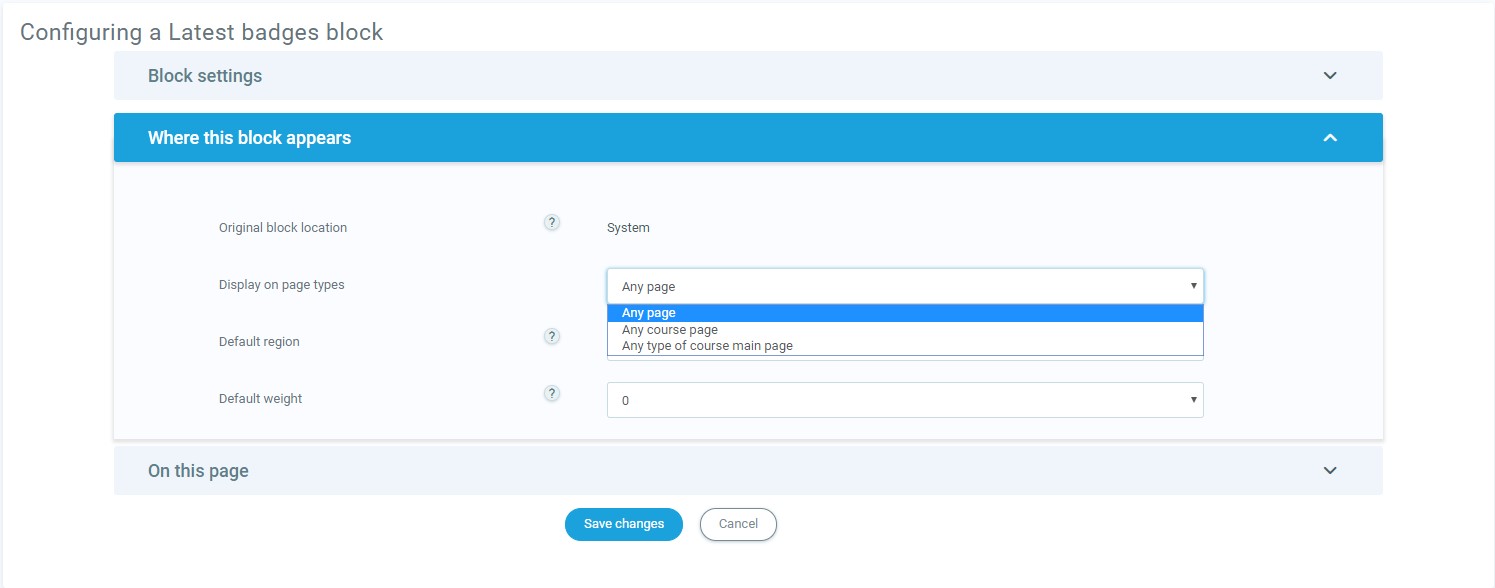This screenshot has height=588, width=1495.
Task: Collapse section with the up chevron icon
Action: point(1329,138)
